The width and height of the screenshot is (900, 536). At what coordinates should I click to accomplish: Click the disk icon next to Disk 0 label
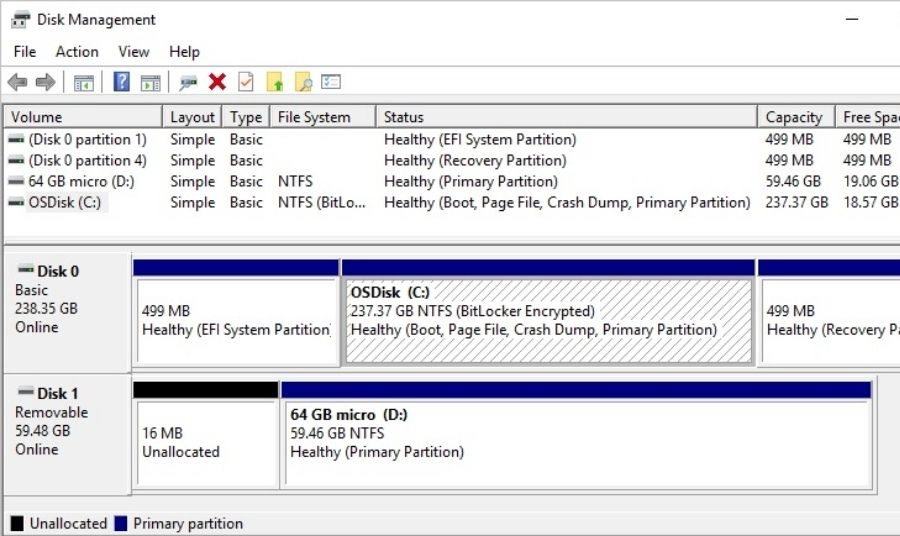(26, 269)
